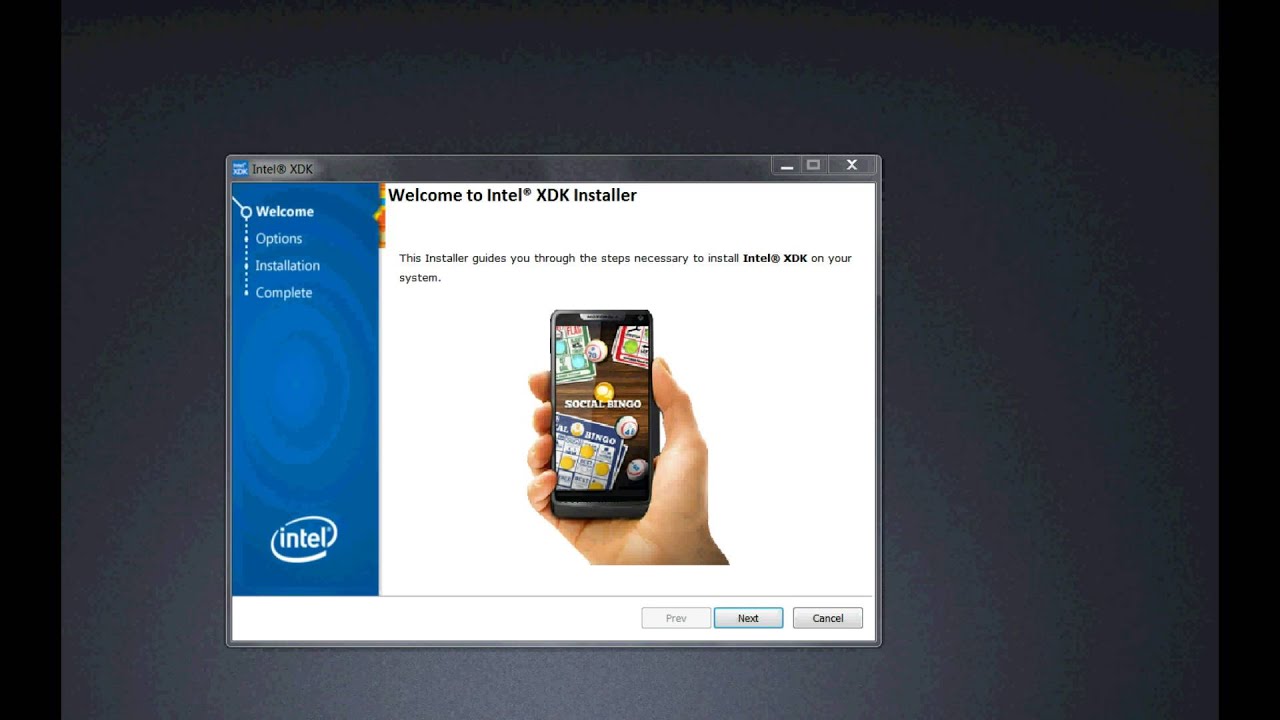The width and height of the screenshot is (1280, 720).
Task: Select the Options step in sidebar
Action: coord(278,238)
